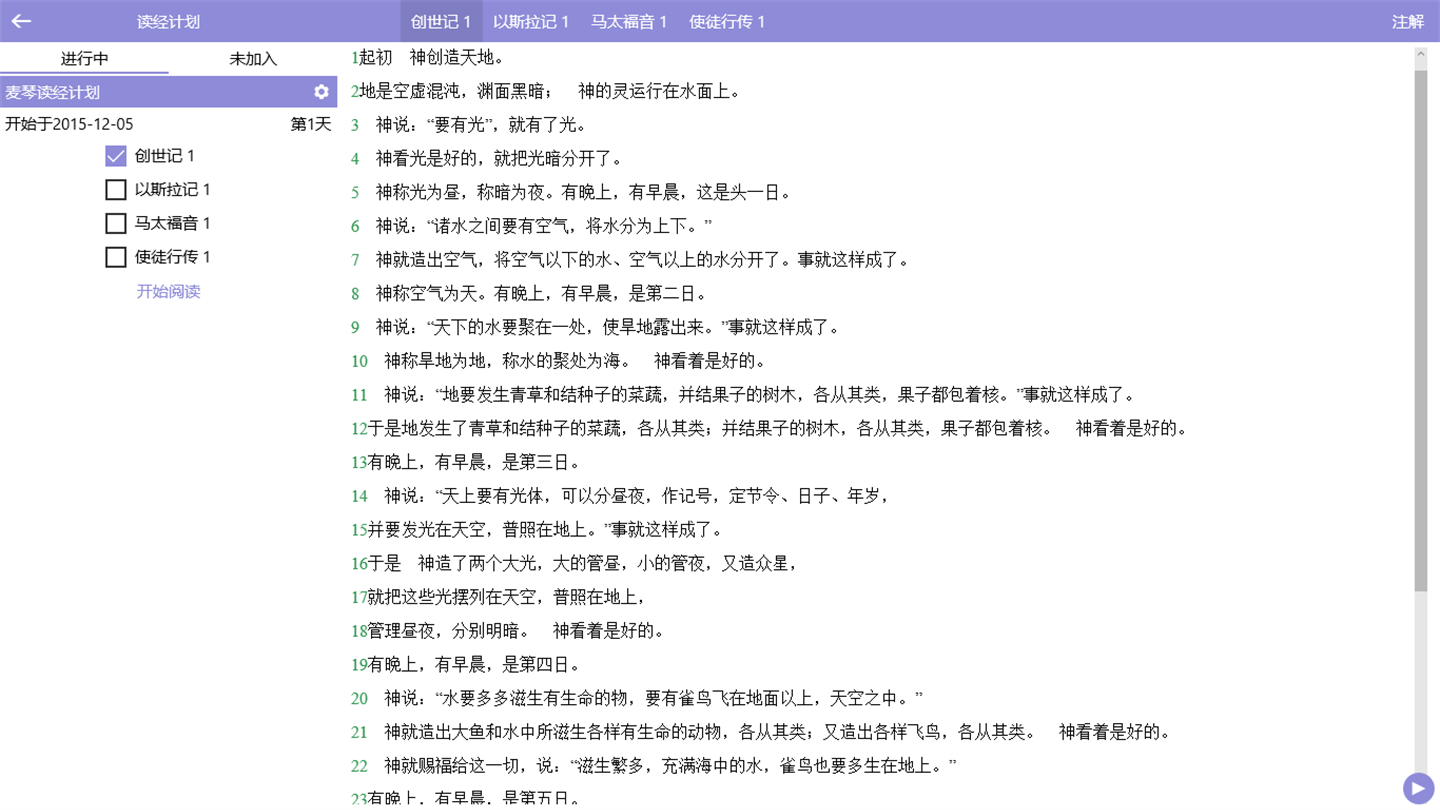Click the round play button at bottom right

pyautogui.click(x=1417, y=788)
